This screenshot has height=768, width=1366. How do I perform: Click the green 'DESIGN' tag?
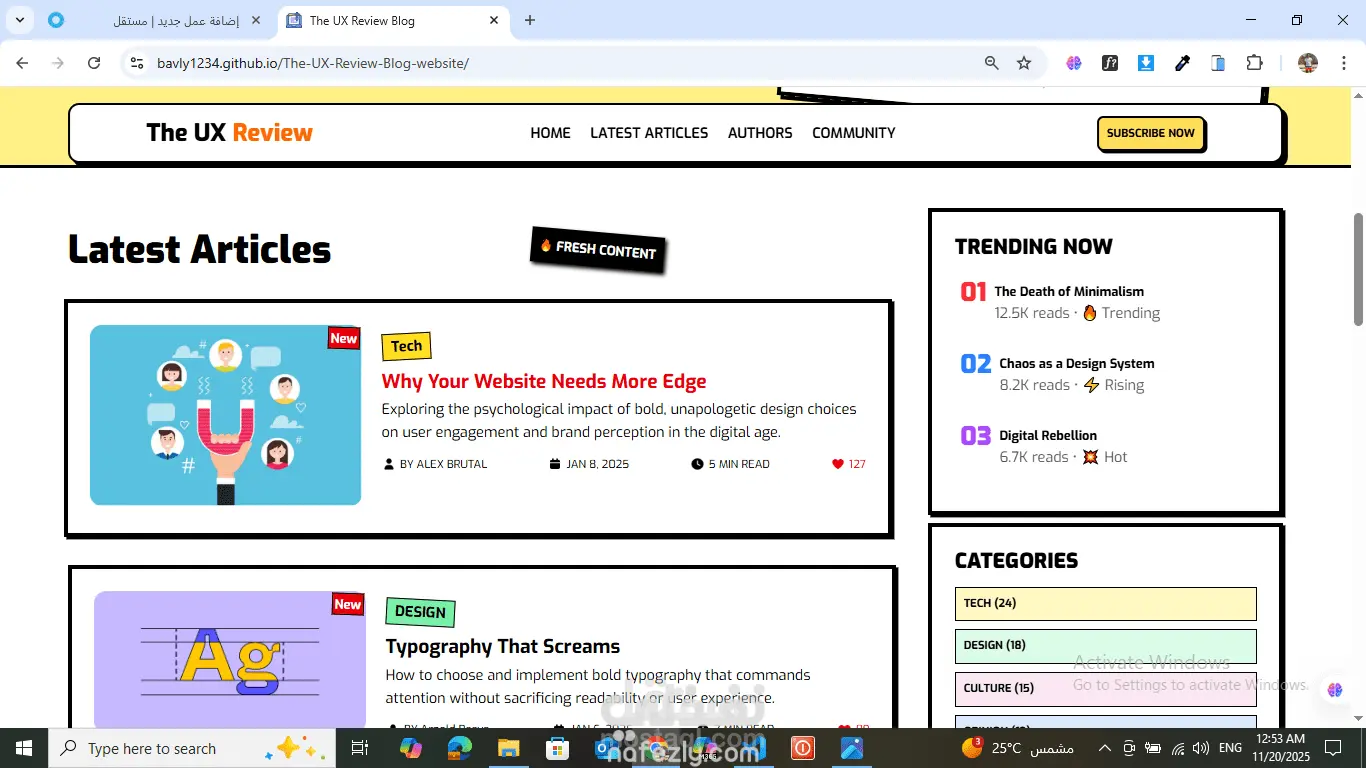[x=420, y=612]
